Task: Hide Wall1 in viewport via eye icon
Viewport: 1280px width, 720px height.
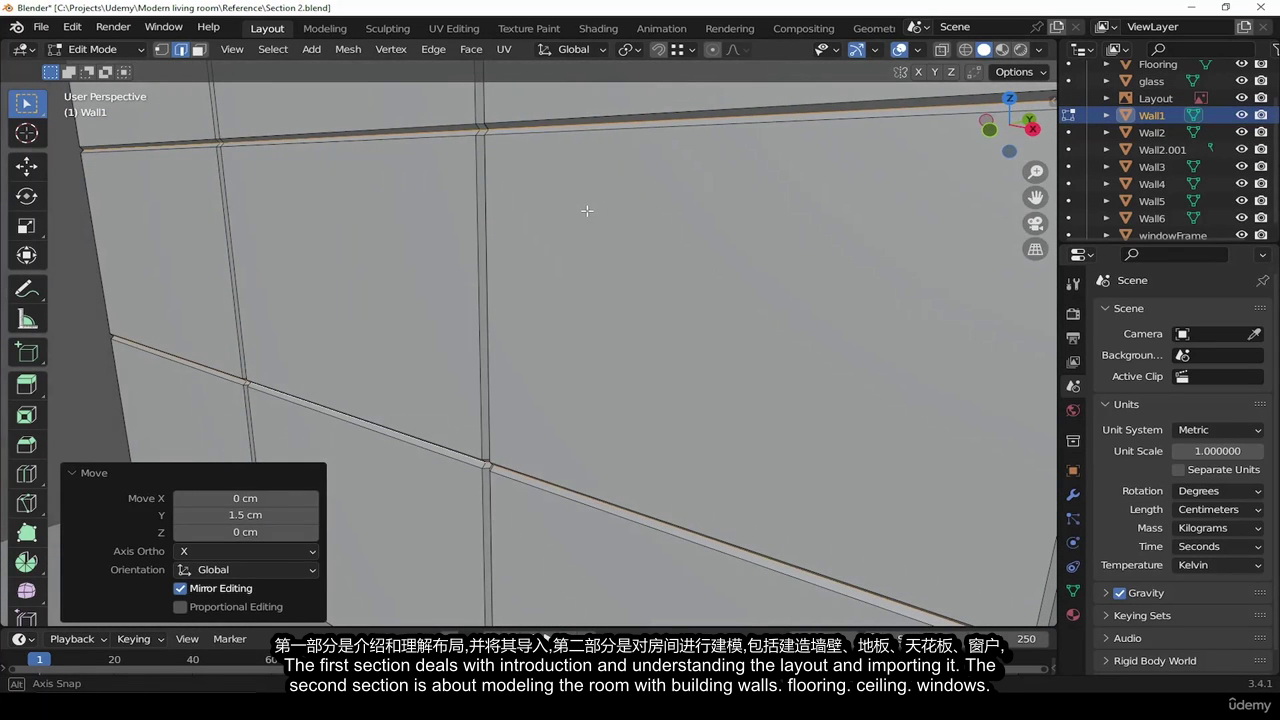Action: click(x=1241, y=115)
